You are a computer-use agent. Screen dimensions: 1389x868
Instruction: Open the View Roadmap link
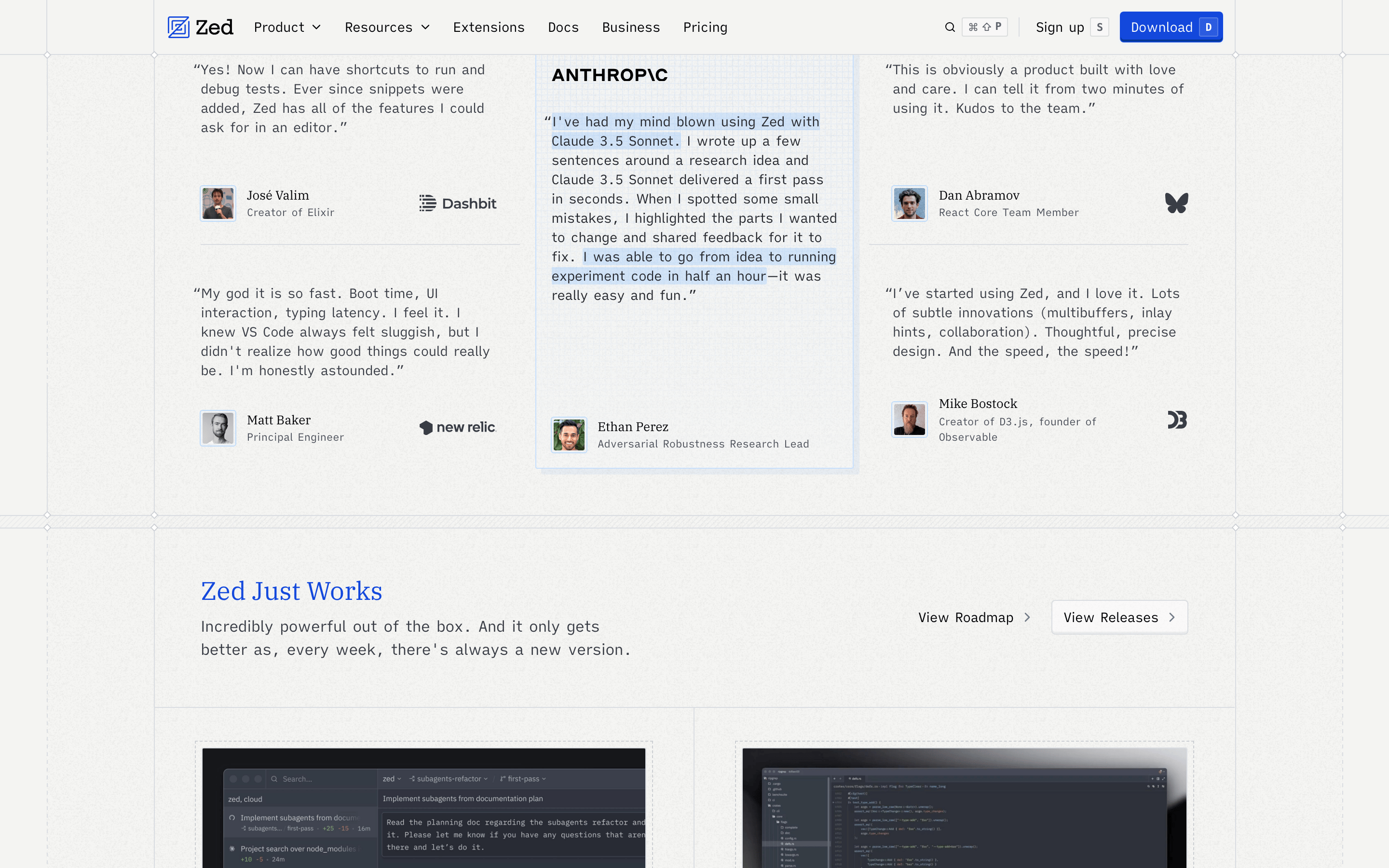pos(974,617)
